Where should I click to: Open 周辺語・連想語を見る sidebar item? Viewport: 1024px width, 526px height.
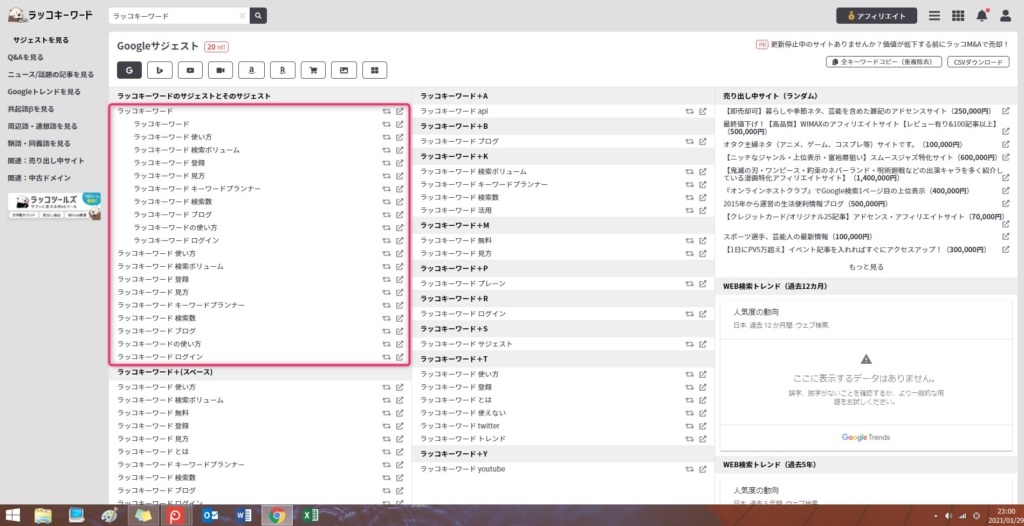coord(42,126)
